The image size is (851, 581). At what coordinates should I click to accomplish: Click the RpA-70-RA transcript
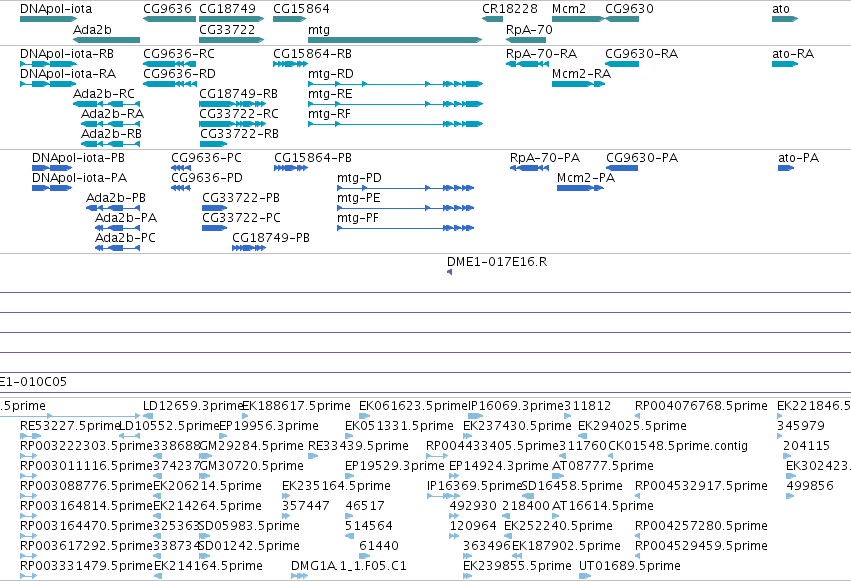pos(529,64)
